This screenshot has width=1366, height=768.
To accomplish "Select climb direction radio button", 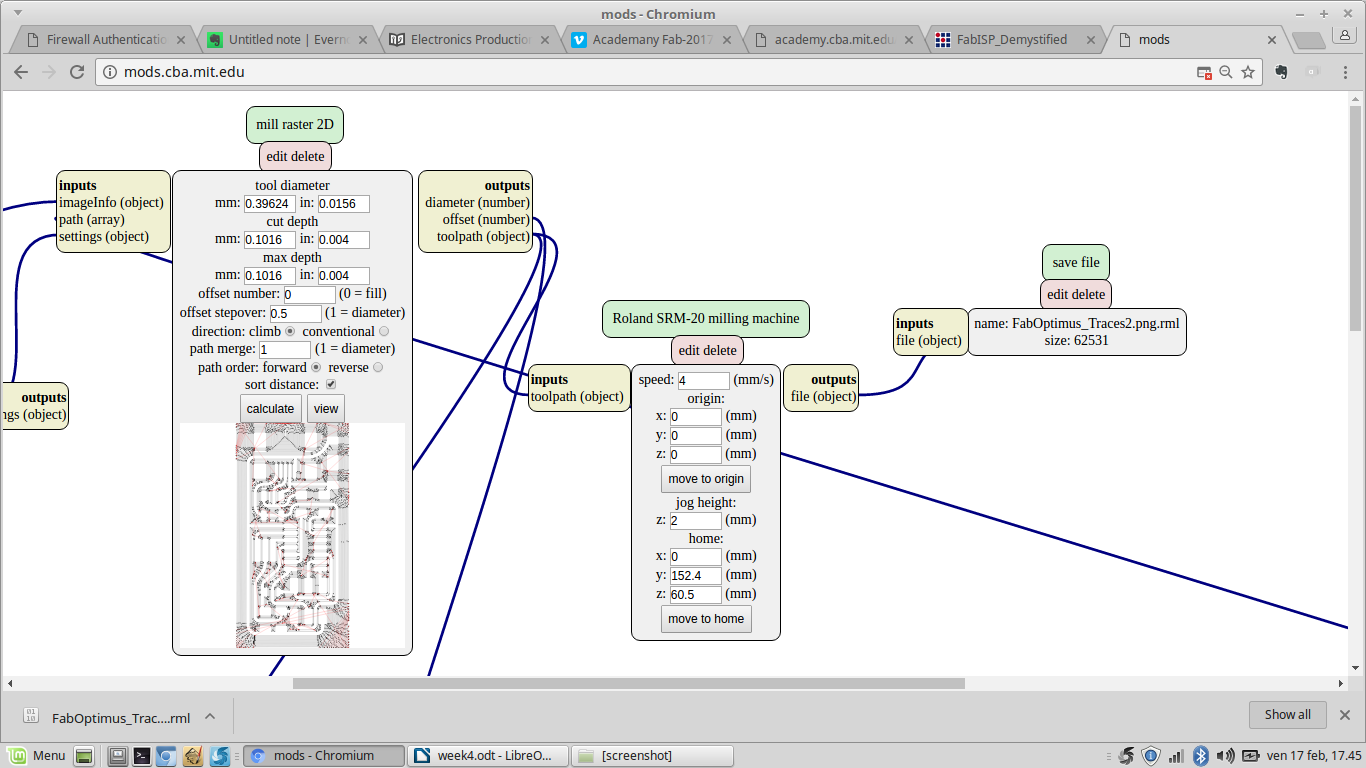I will (290, 331).
